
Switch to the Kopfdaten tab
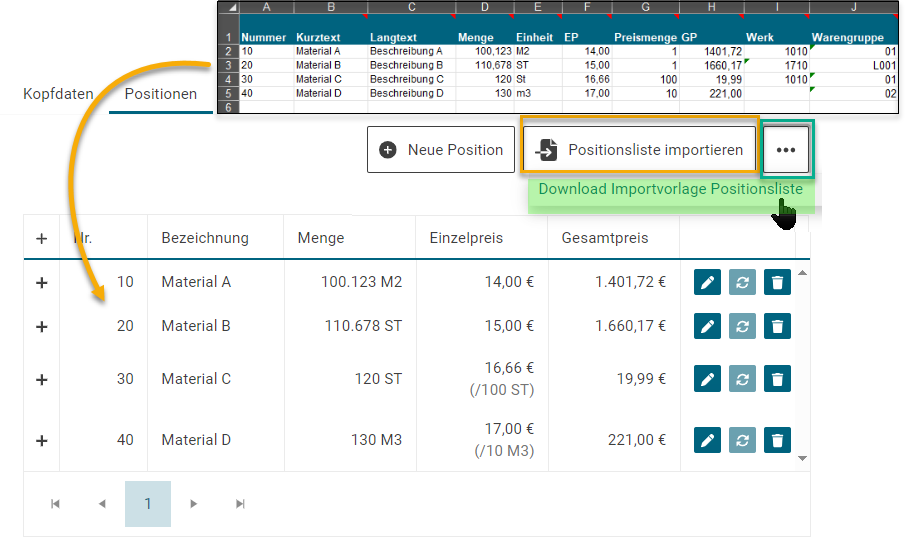(x=58, y=94)
